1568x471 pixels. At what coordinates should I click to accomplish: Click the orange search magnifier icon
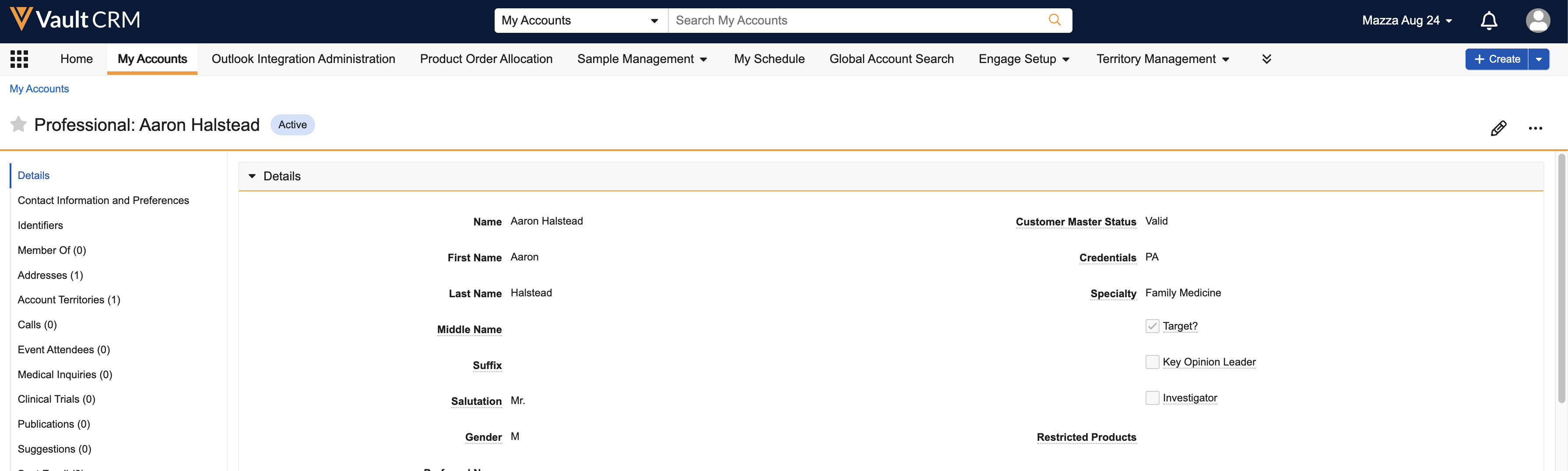[x=1054, y=20]
